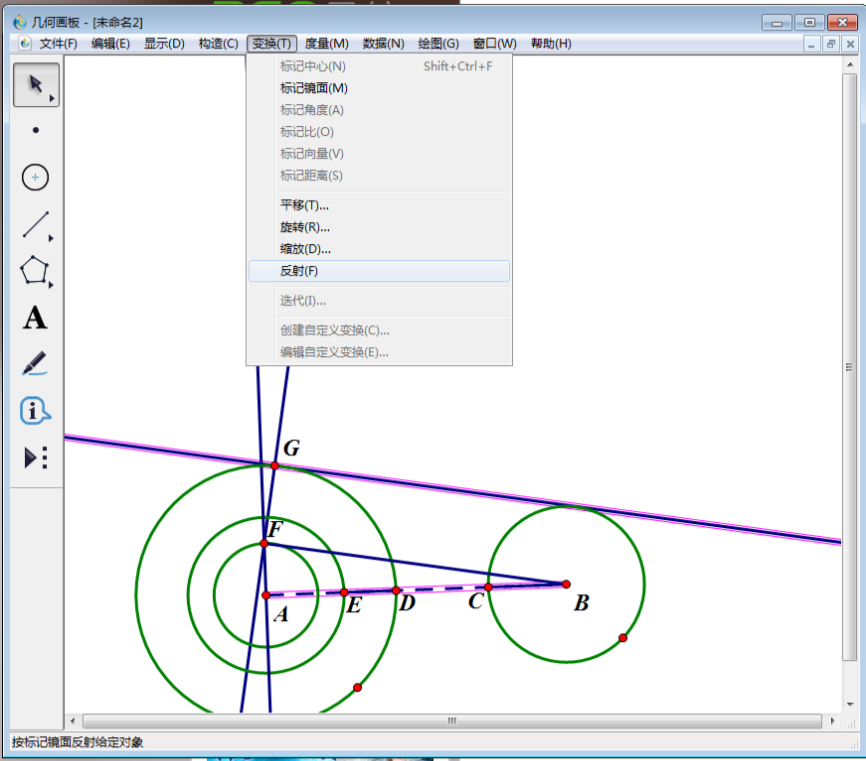Click 标记镜面(M) menu item
Viewport: 866px width, 761px height.
(x=313, y=88)
